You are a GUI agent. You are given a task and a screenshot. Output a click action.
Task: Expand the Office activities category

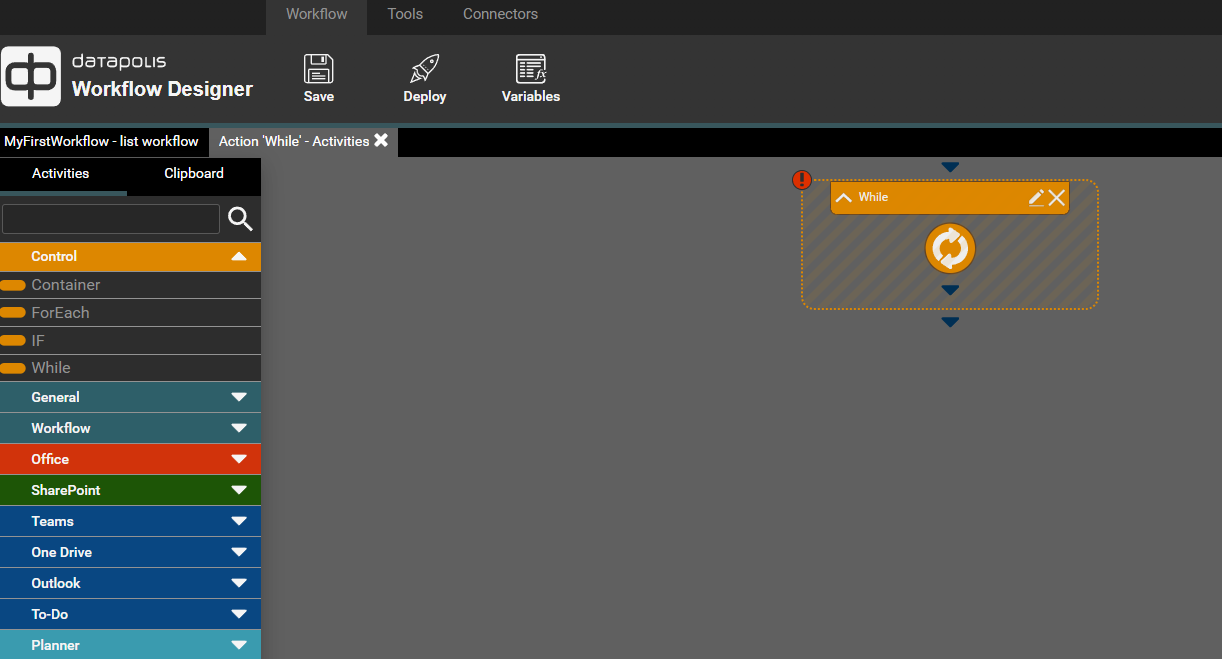pyautogui.click(x=238, y=459)
